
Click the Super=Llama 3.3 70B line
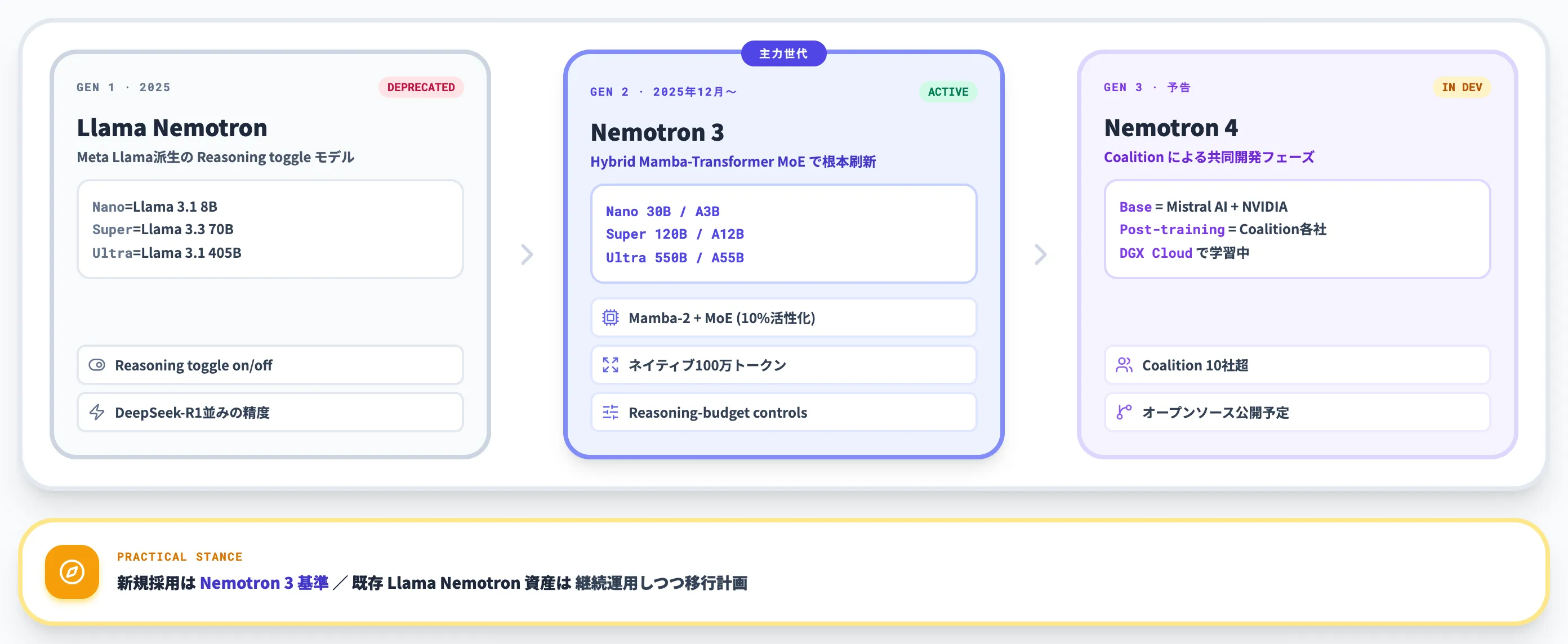163,229
